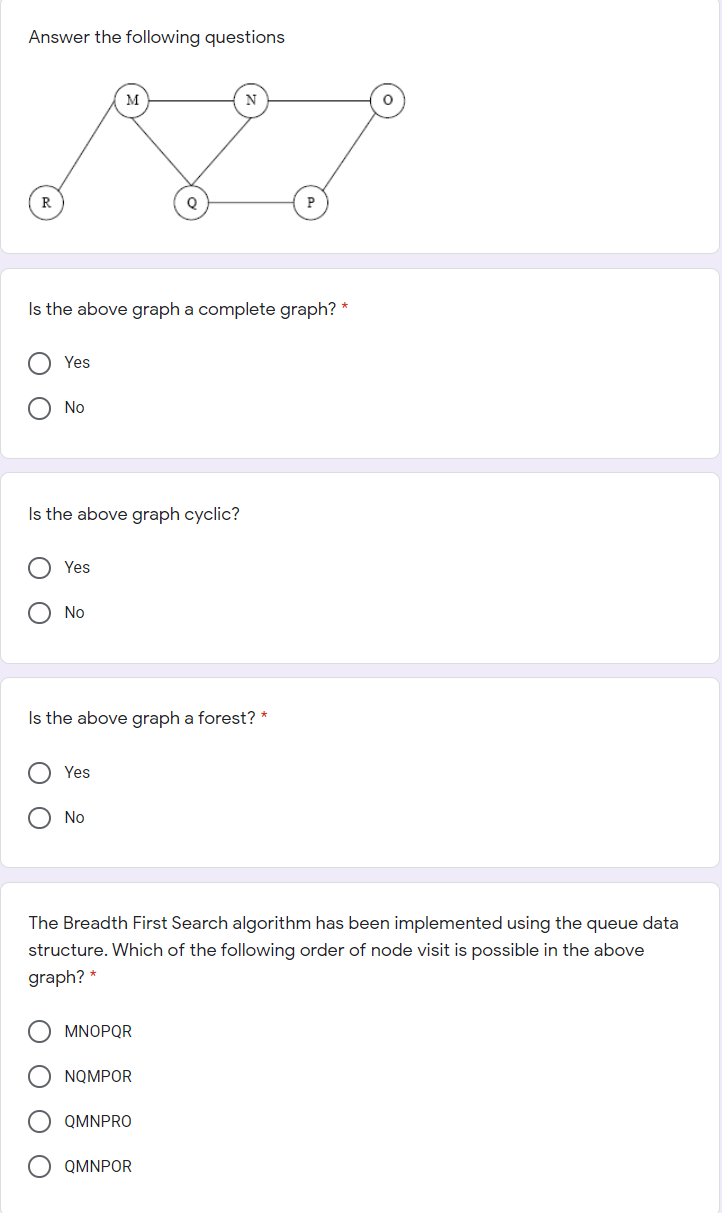Click the Breadth First Search question text

pos(353,949)
